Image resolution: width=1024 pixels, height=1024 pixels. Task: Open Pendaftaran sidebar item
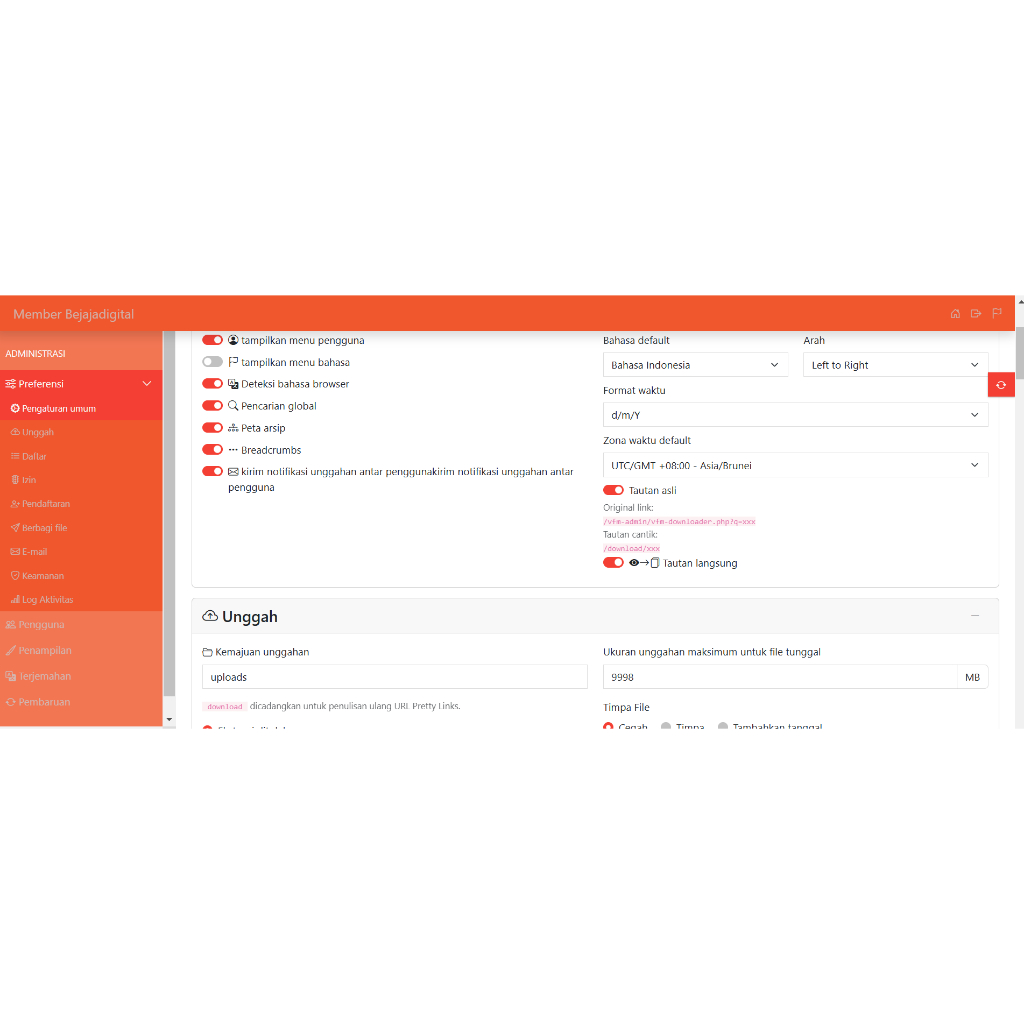pyautogui.click(x=81, y=504)
